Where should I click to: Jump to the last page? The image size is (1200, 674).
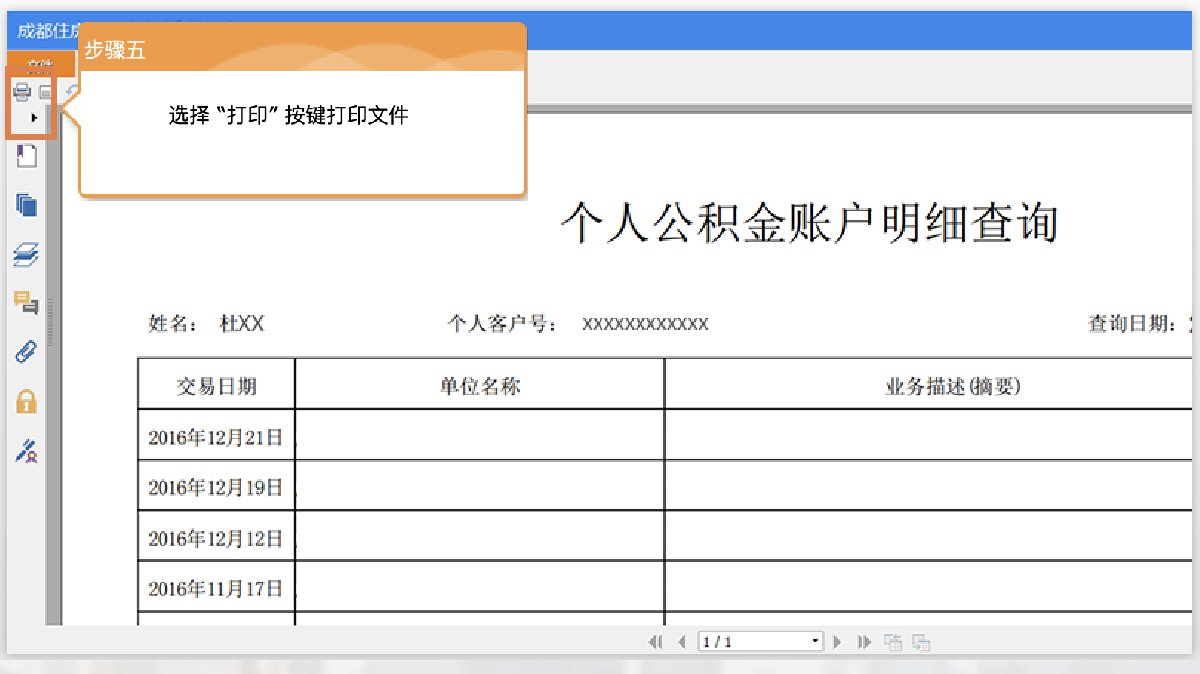click(x=864, y=642)
